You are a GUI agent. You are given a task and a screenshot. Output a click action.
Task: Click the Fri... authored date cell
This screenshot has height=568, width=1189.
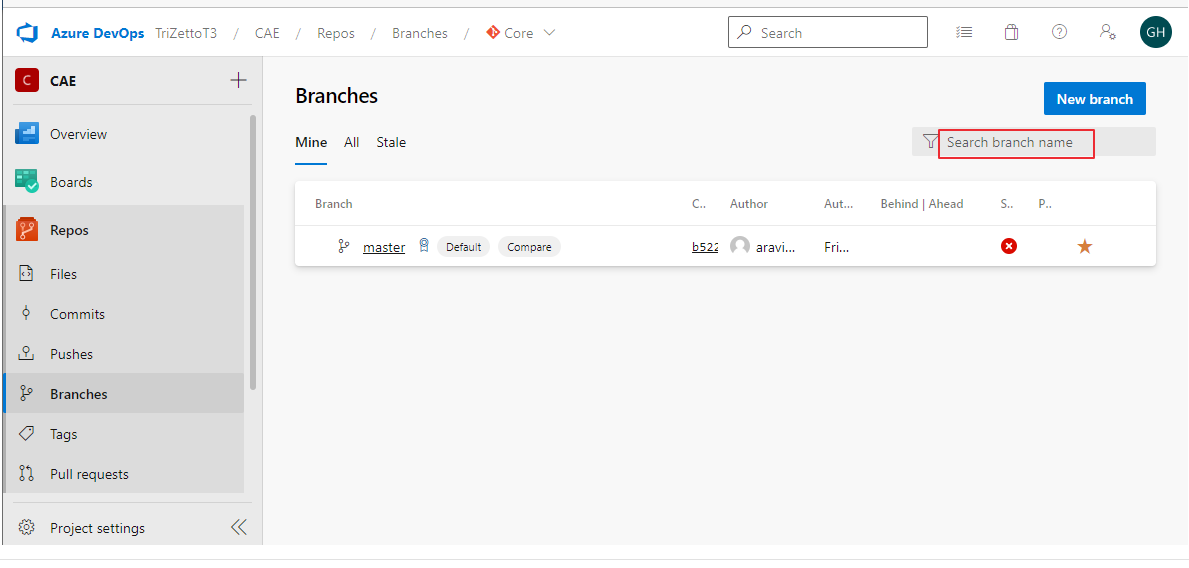coord(837,246)
